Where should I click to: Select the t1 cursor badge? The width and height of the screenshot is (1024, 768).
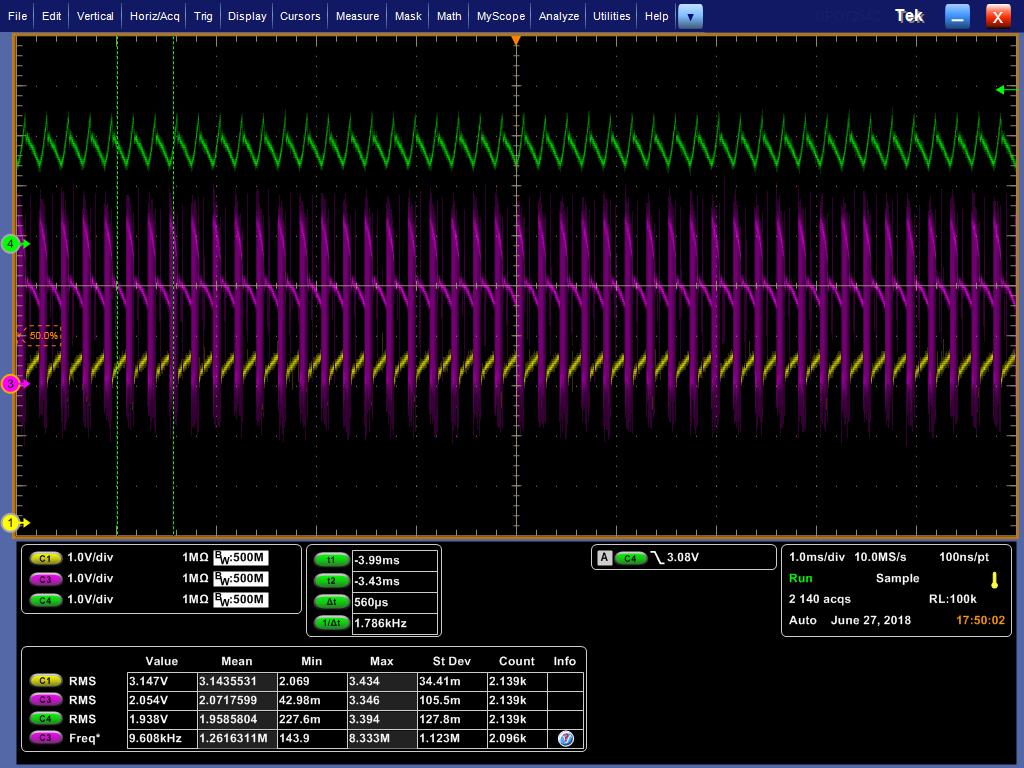coord(331,560)
